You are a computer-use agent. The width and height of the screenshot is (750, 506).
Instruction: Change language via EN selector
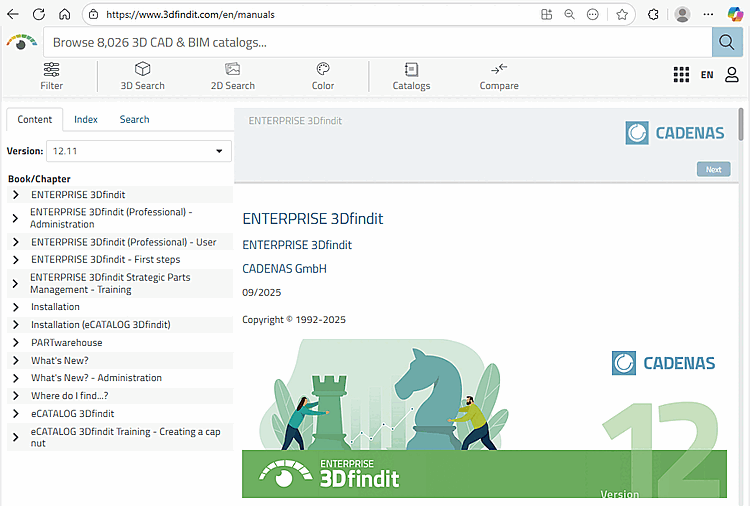pyautogui.click(x=707, y=75)
